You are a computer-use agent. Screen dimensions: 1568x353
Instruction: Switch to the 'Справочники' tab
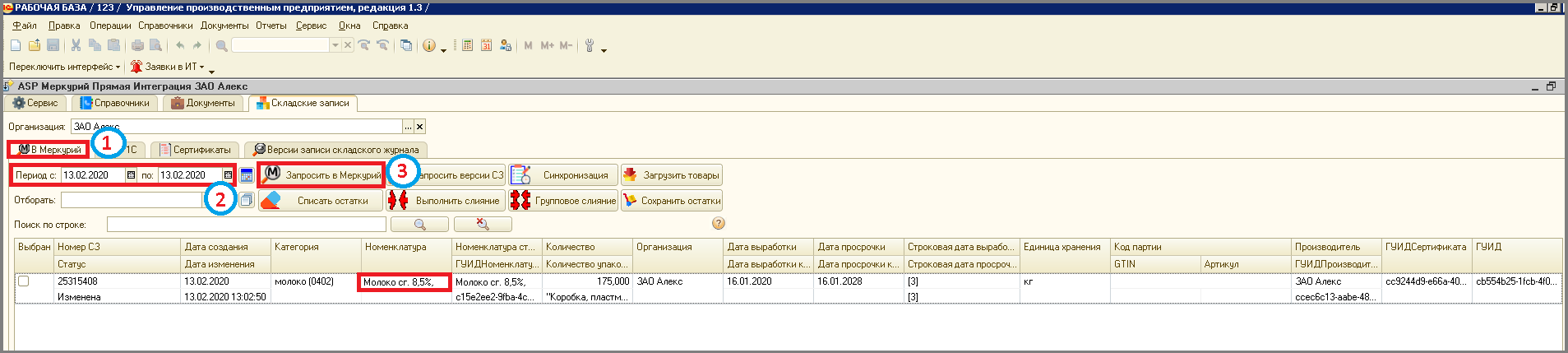[x=115, y=103]
